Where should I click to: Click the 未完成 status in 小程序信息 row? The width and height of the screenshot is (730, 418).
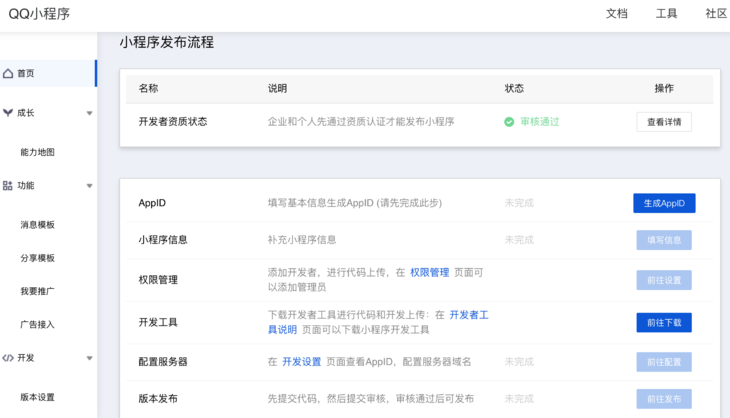pyautogui.click(x=519, y=240)
